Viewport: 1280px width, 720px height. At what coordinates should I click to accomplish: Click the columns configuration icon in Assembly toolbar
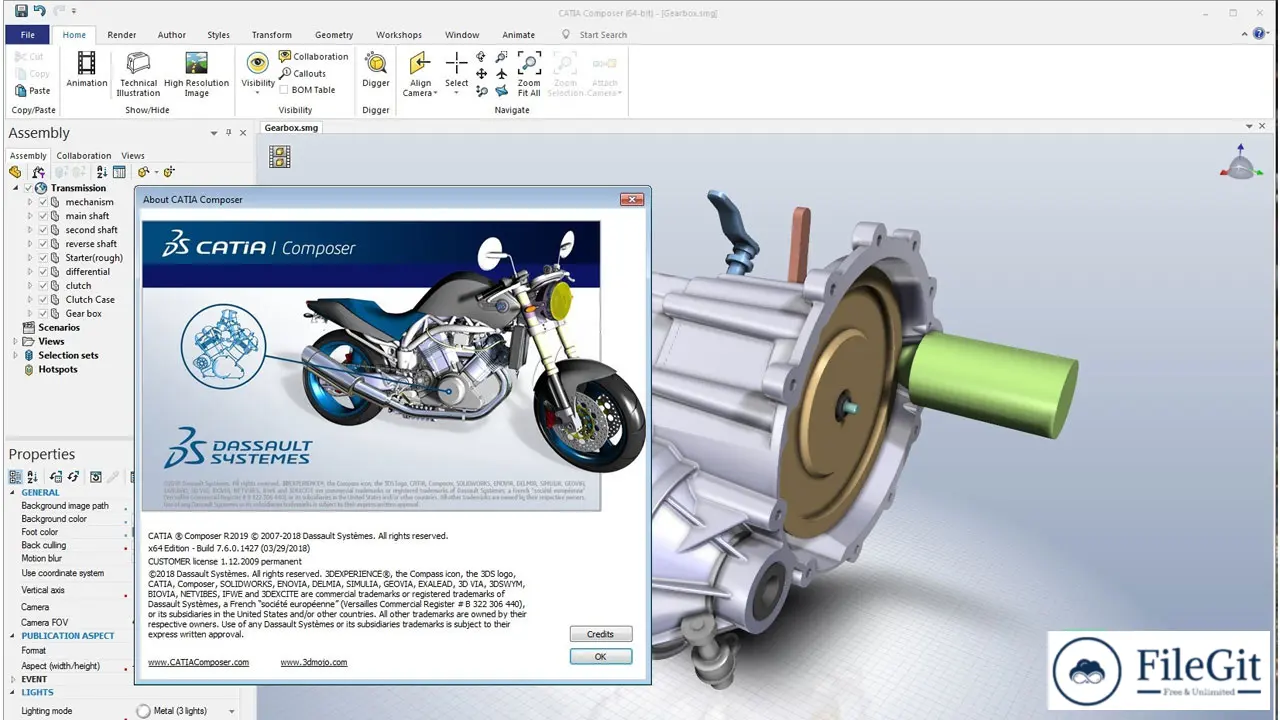tap(119, 172)
